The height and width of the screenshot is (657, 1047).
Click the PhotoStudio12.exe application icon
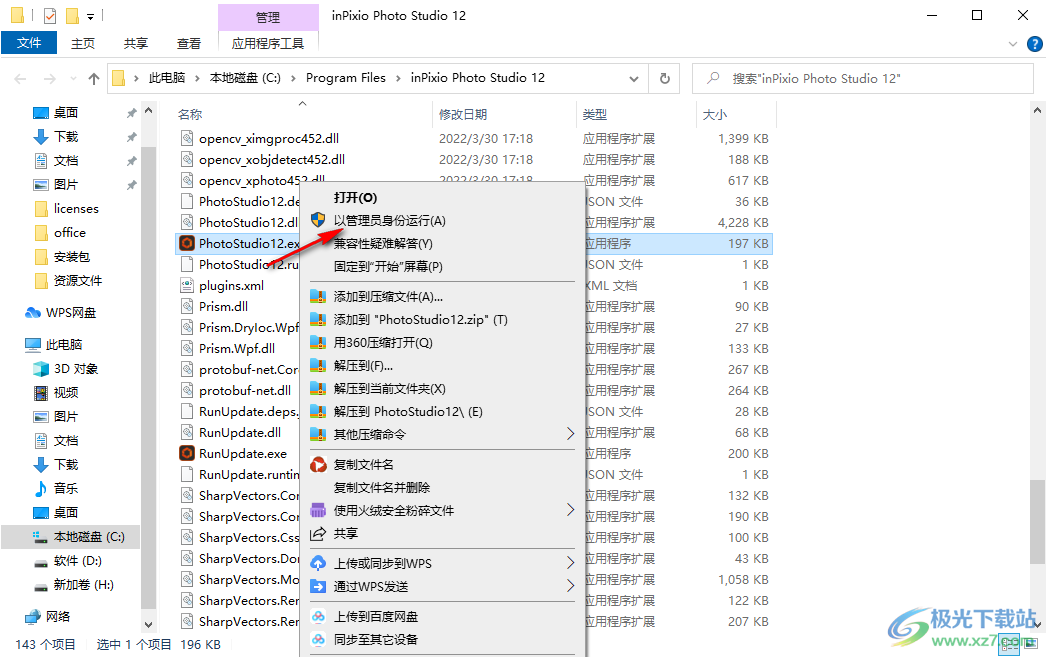[x=187, y=243]
